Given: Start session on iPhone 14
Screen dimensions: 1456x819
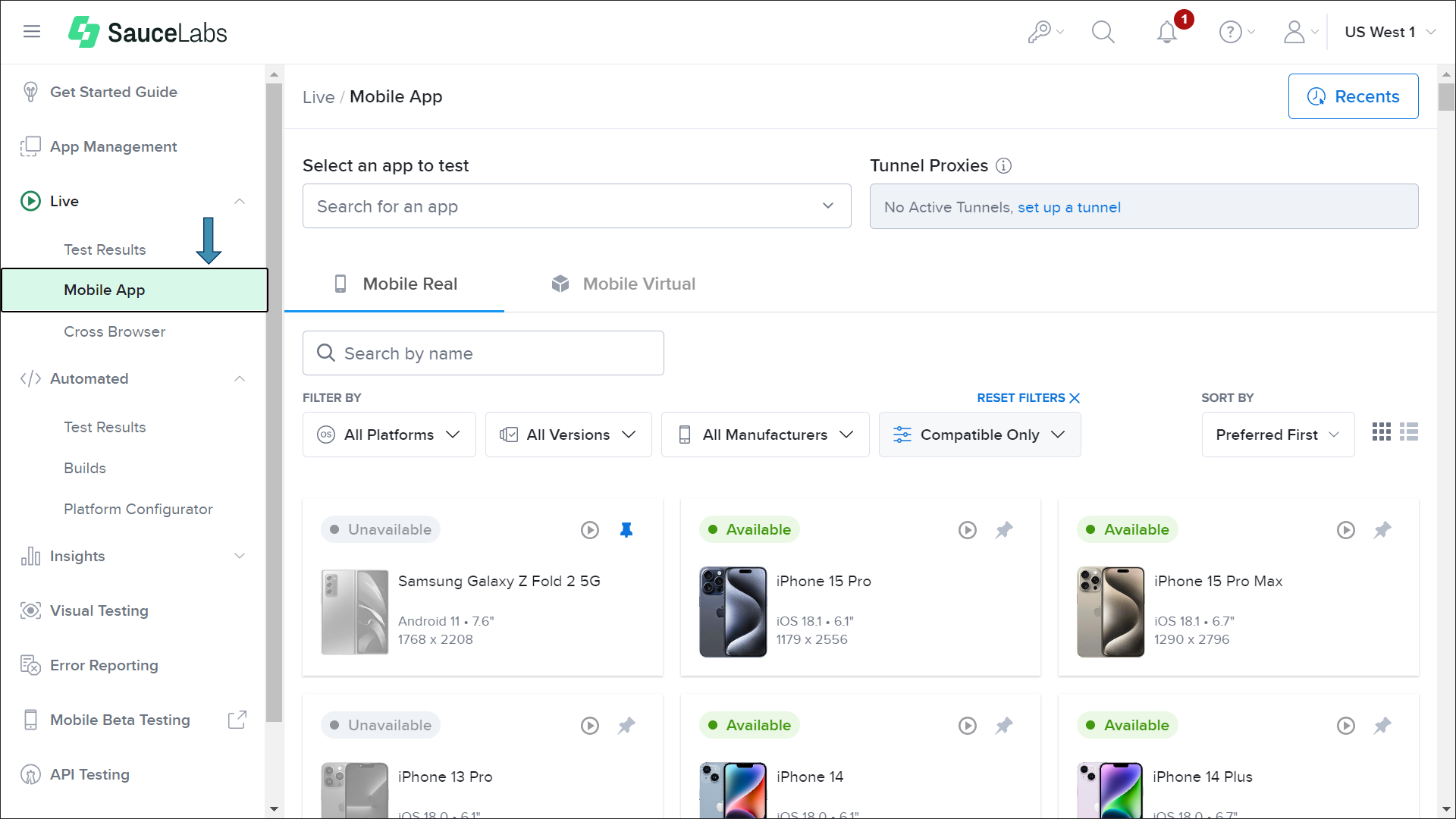Looking at the screenshot, I should [x=968, y=726].
